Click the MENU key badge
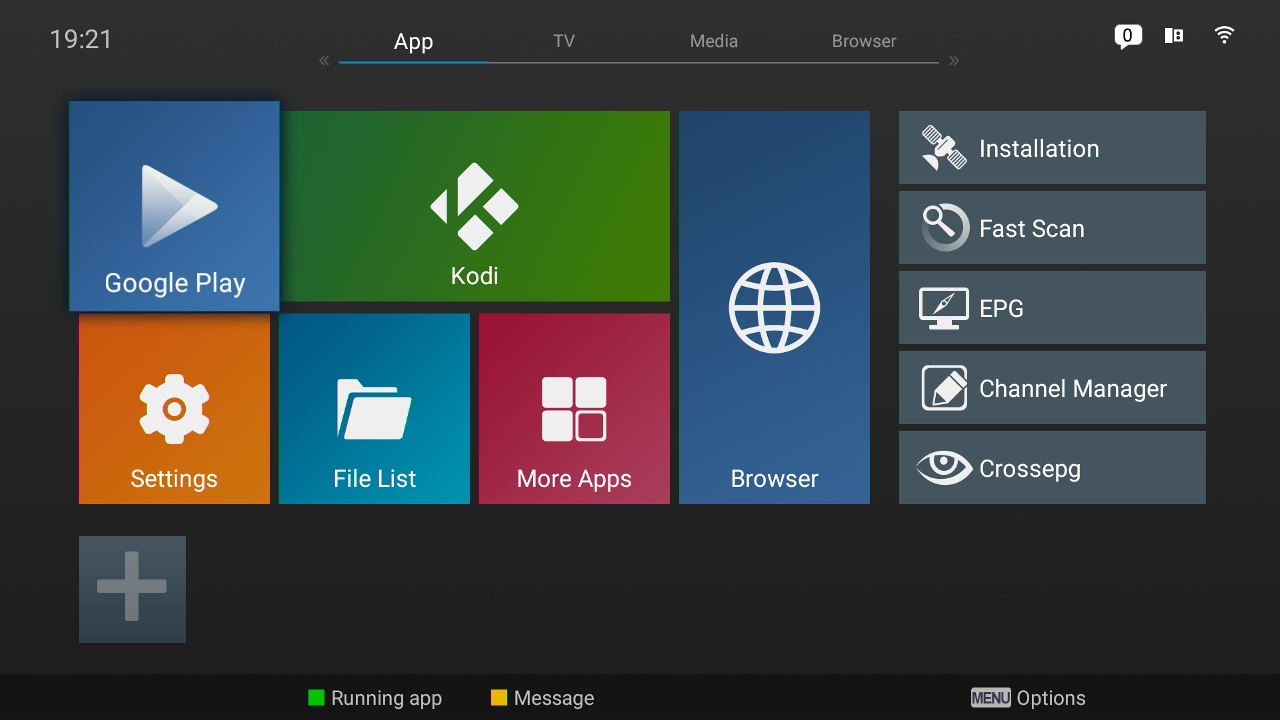 point(991,698)
